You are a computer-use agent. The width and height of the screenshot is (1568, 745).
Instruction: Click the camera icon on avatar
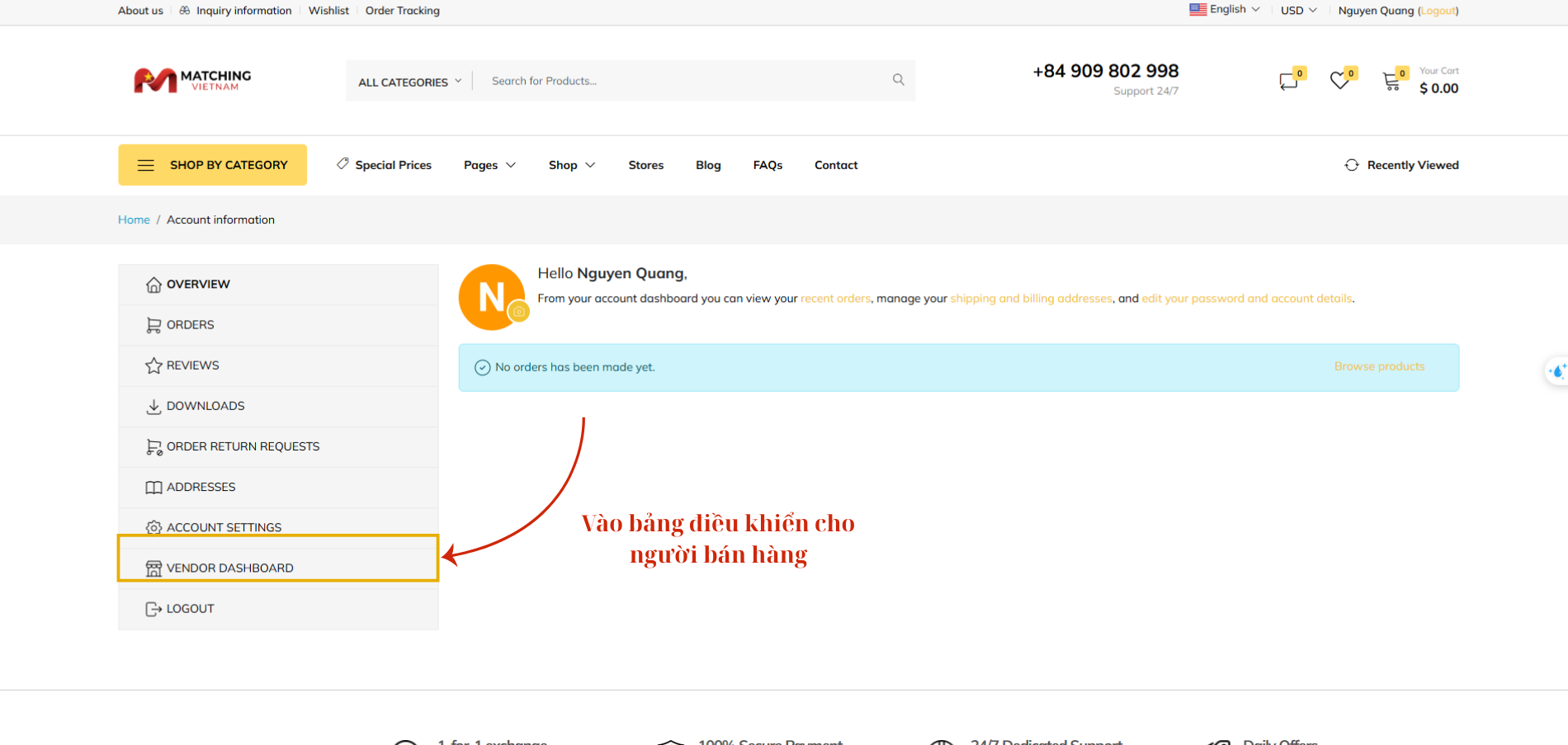518,312
